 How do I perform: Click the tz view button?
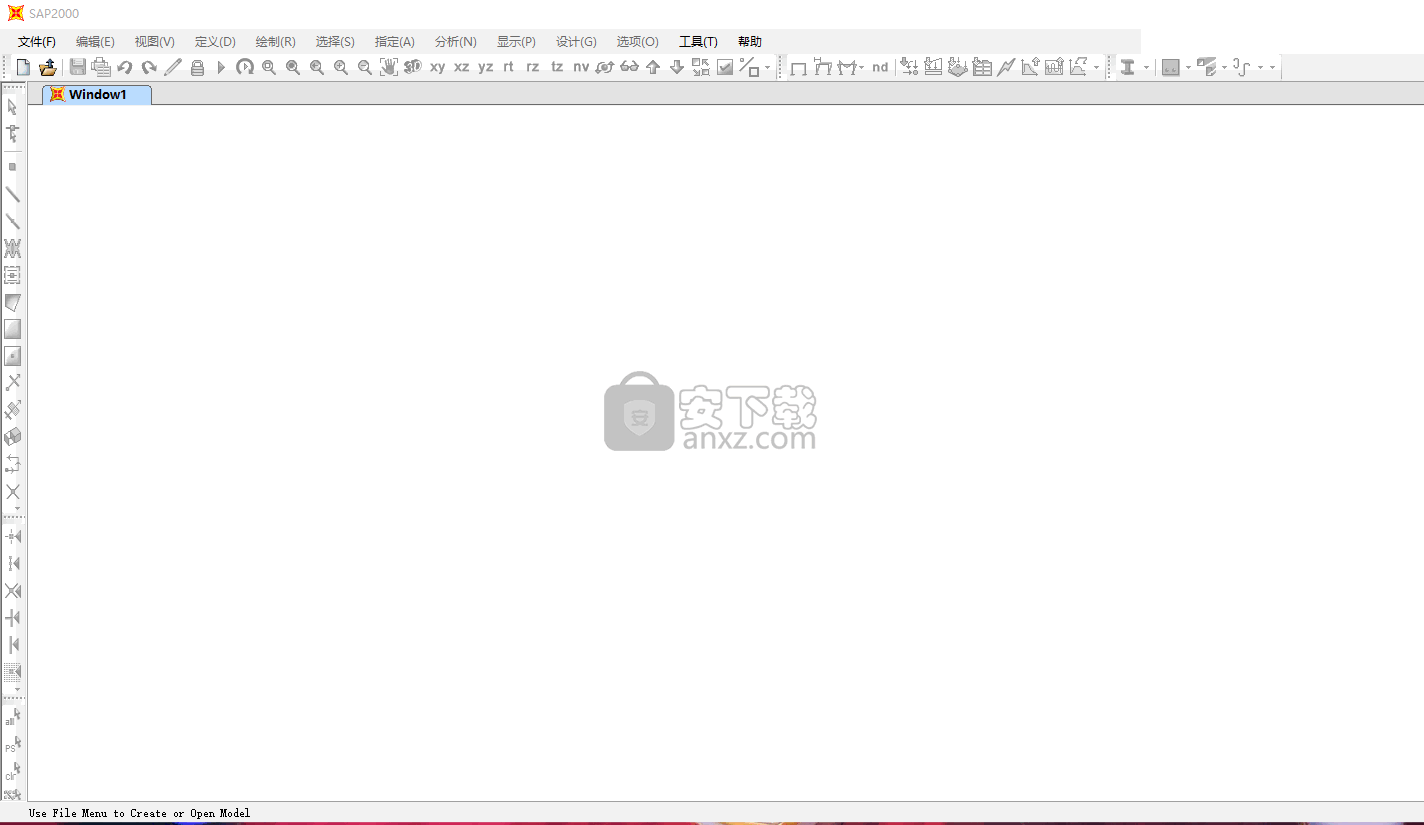pyautogui.click(x=557, y=67)
